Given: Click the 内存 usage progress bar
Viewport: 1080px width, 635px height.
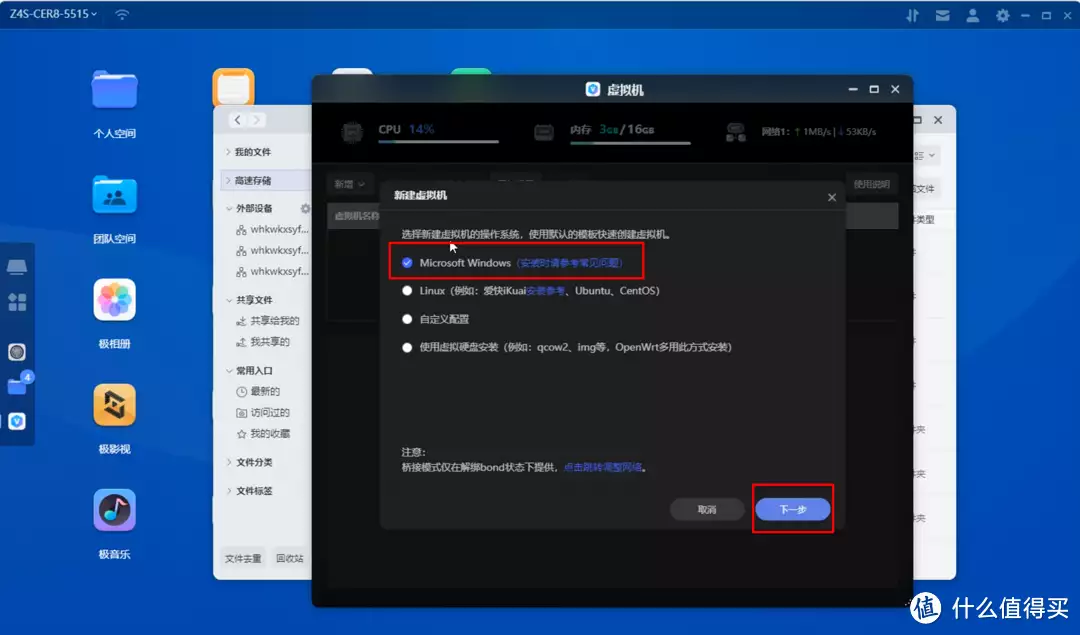Looking at the screenshot, I should (630, 143).
